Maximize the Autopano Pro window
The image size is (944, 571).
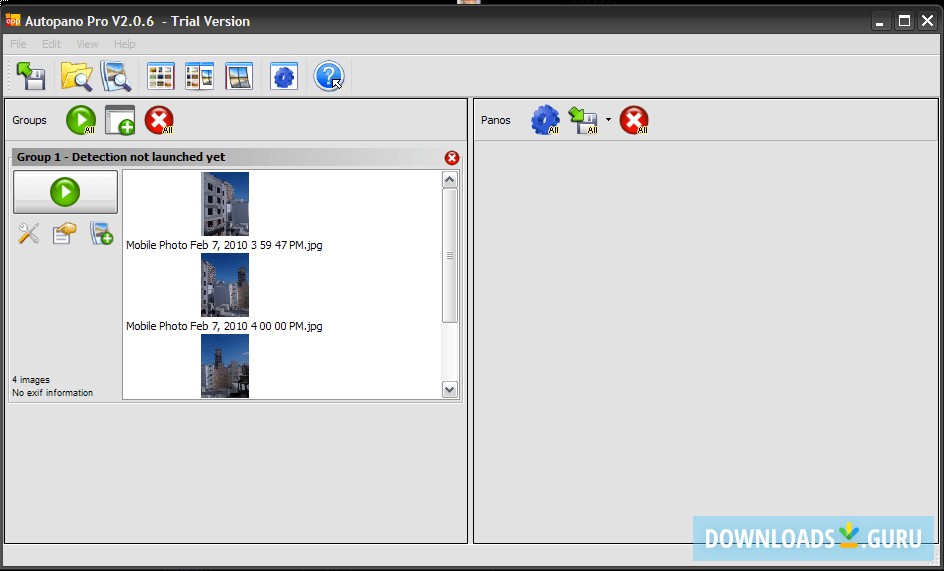pos(904,22)
